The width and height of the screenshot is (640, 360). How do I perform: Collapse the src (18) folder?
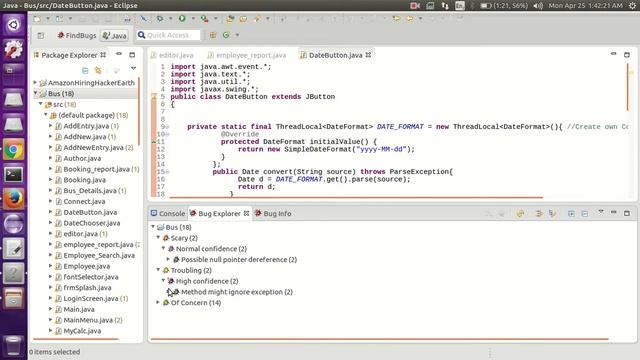click(40, 104)
